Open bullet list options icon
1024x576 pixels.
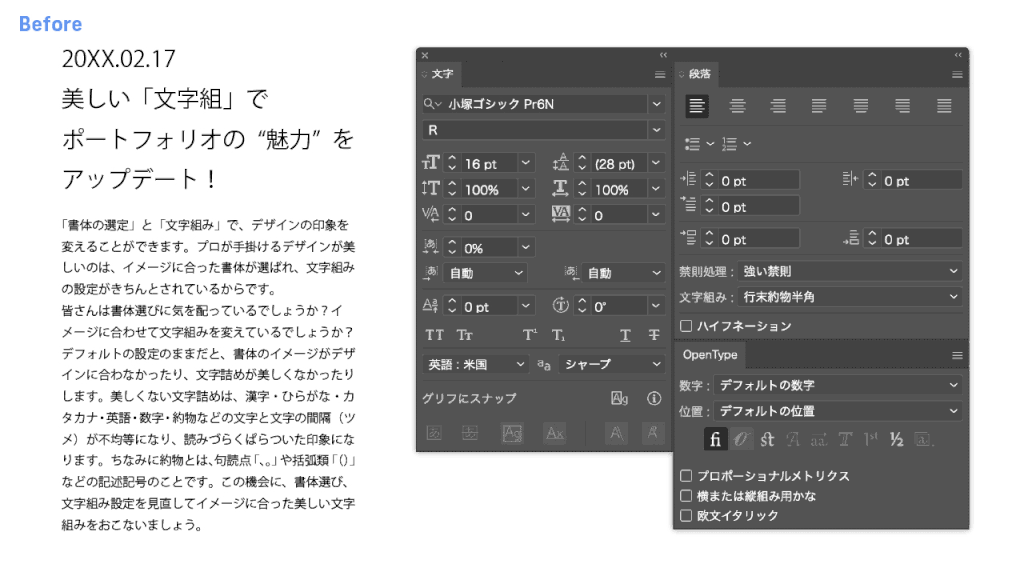coord(699,144)
